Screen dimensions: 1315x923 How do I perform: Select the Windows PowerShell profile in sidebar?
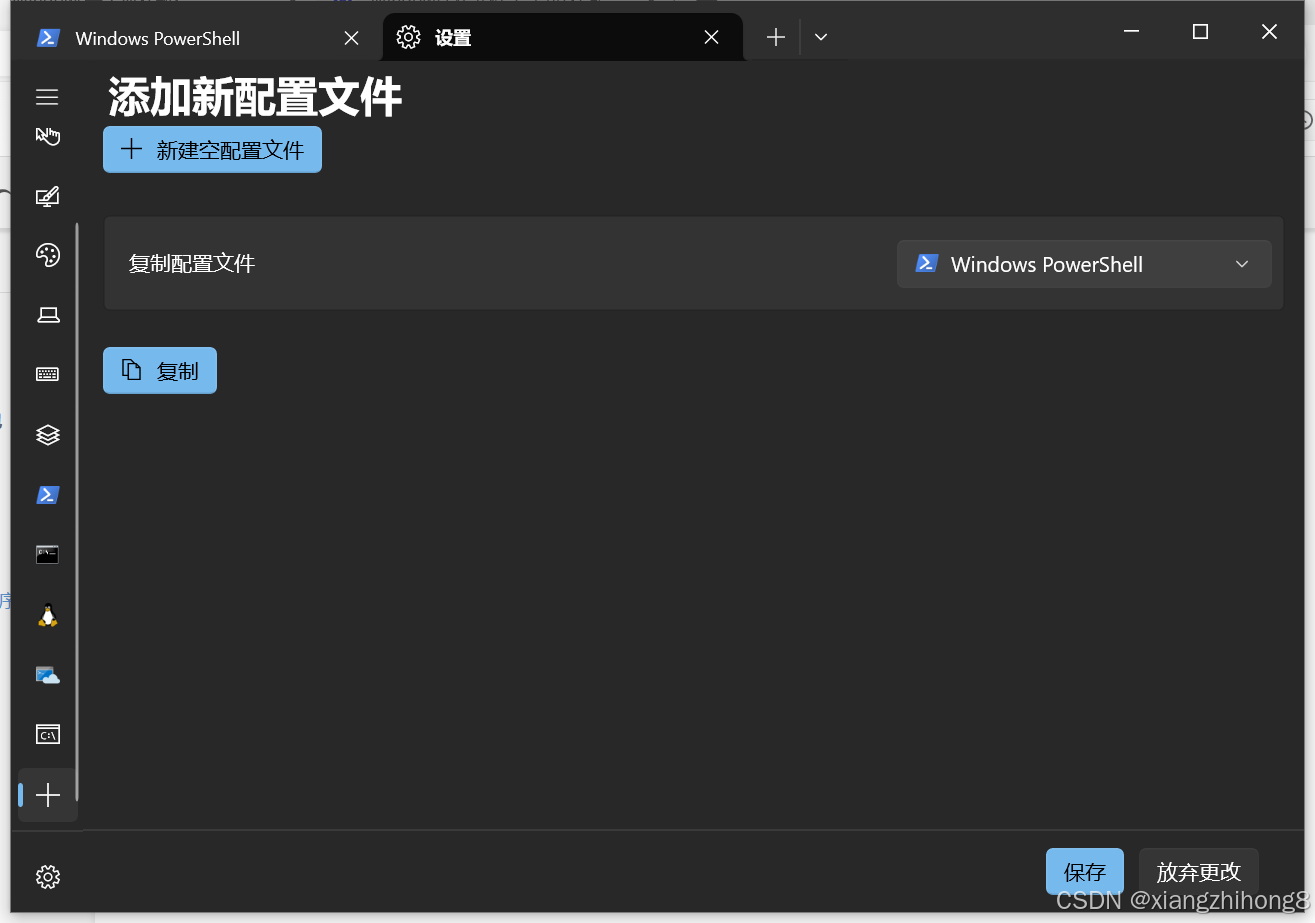(47, 494)
